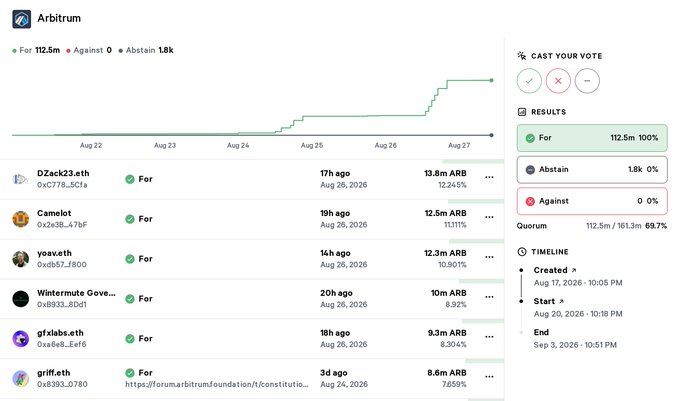Click the Arbitrum logo icon
Image resolution: width=680 pixels, height=401 pixels.
22,19
